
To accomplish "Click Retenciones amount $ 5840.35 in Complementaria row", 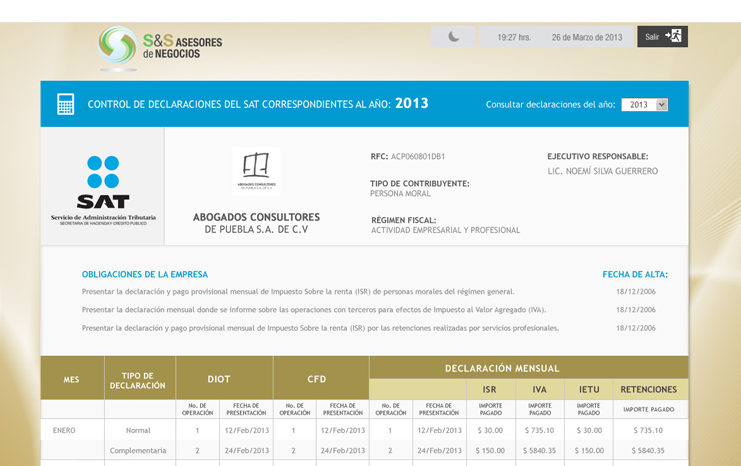I will point(648,451).
